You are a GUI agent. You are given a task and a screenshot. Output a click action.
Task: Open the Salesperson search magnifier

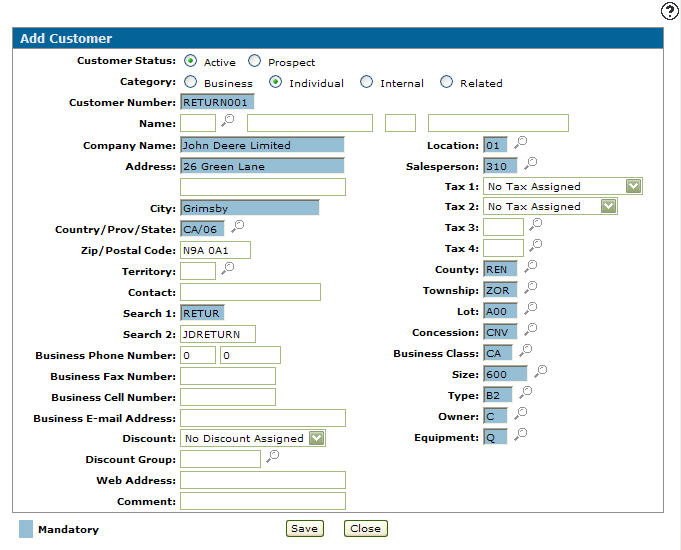pyautogui.click(x=531, y=164)
